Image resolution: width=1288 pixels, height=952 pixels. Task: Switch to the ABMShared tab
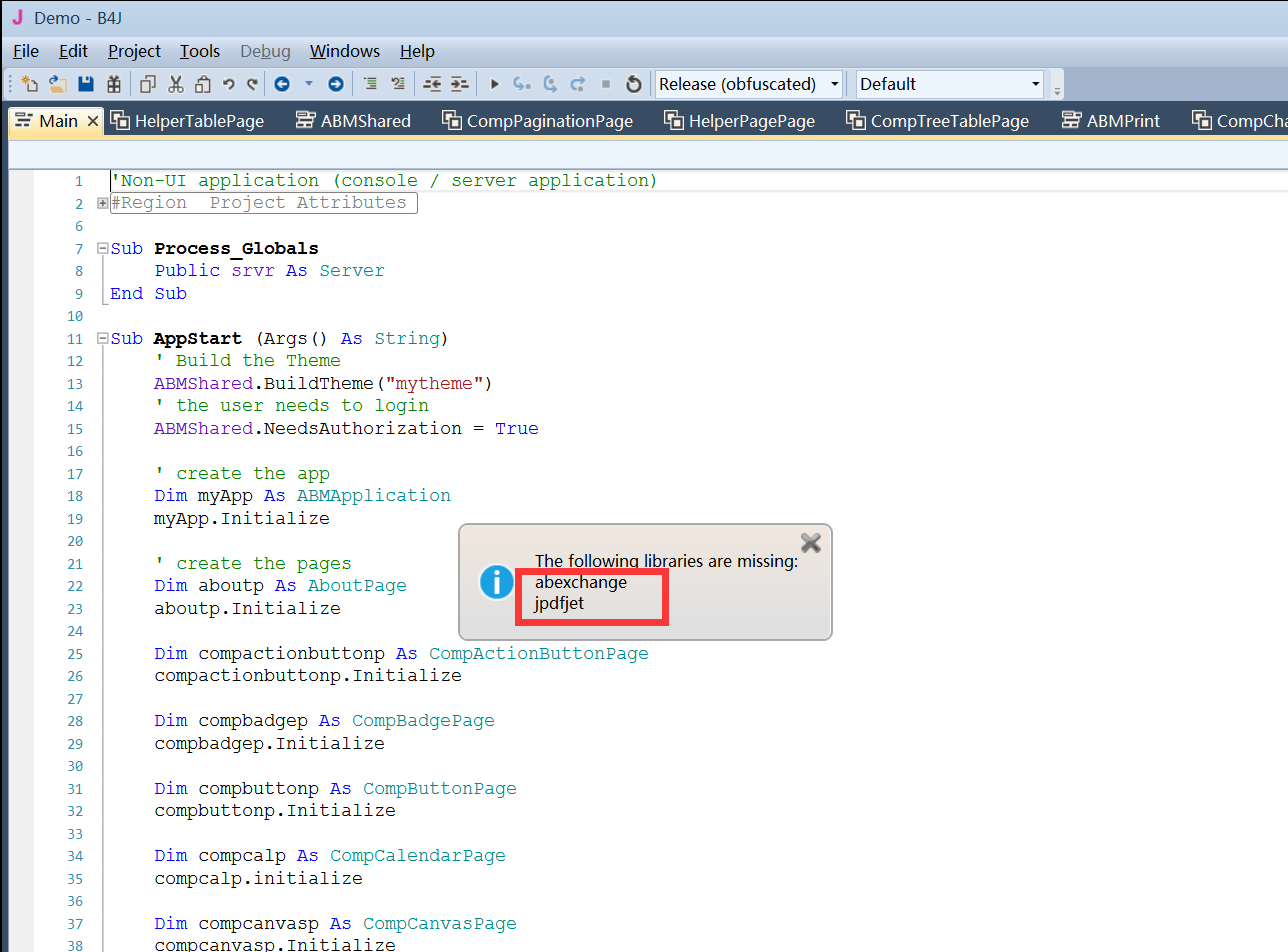(x=354, y=121)
